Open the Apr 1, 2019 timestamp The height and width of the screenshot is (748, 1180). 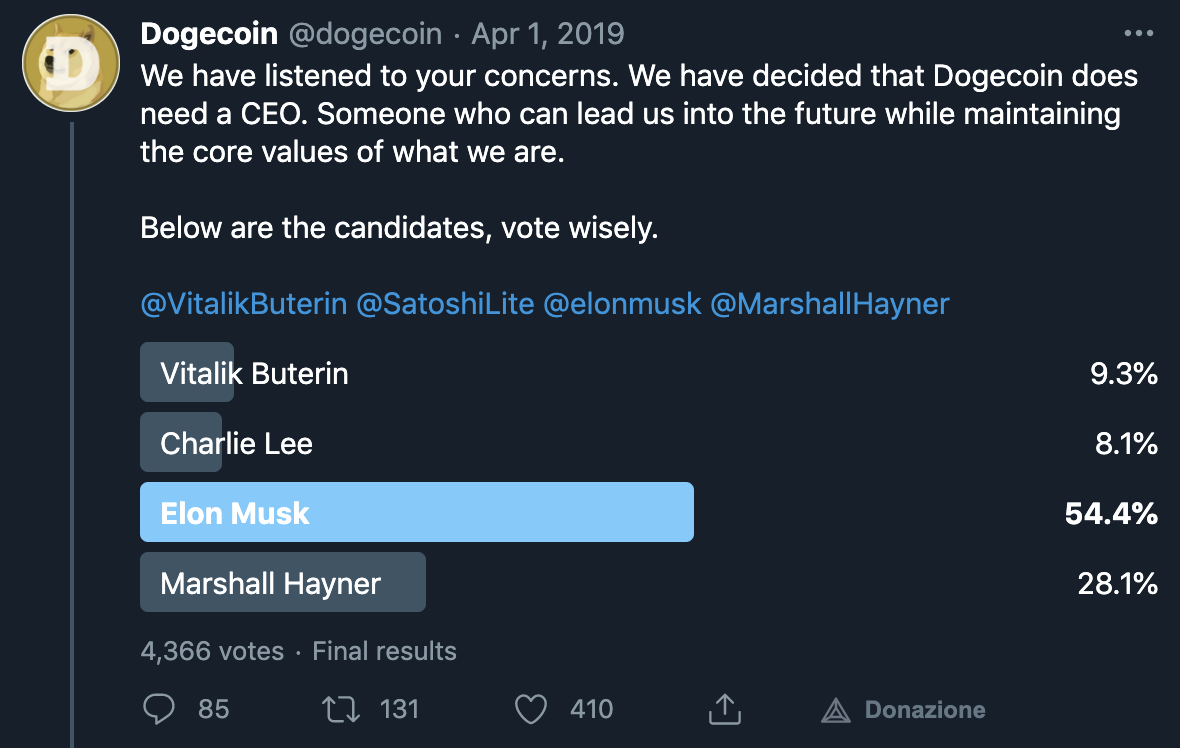point(547,34)
